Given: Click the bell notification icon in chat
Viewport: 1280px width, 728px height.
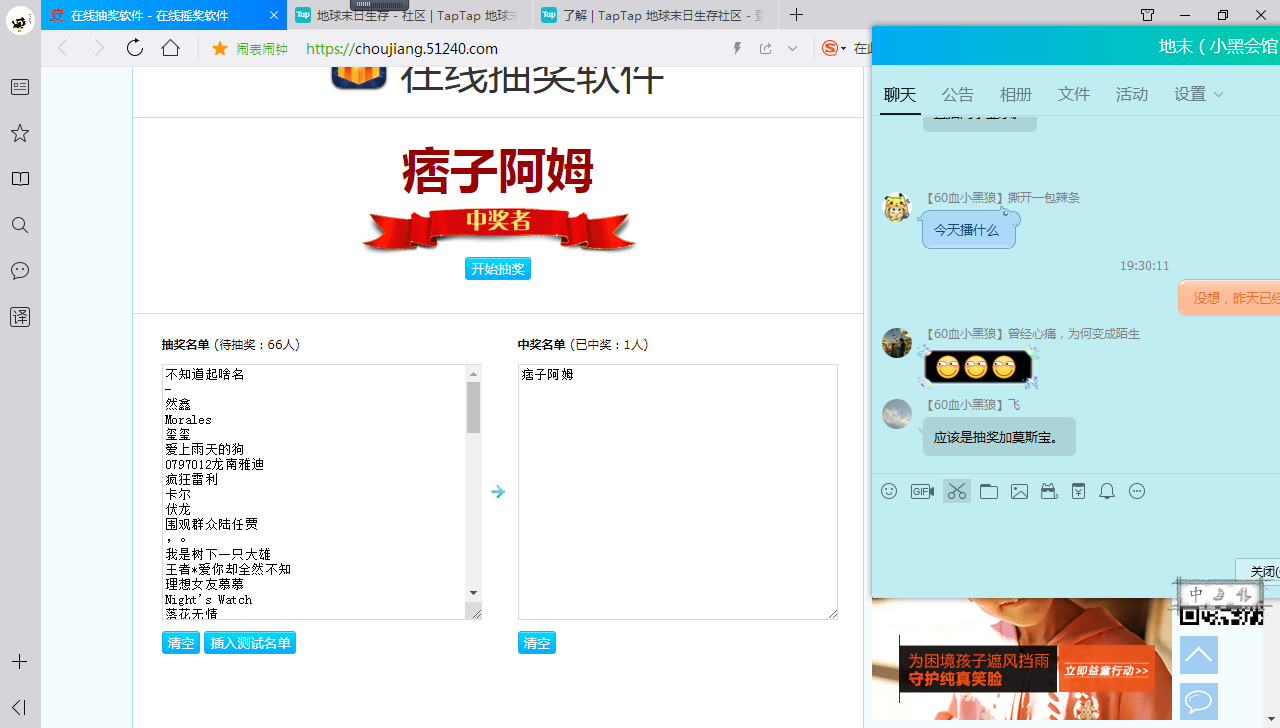Looking at the screenshot, I should 1107,491.
